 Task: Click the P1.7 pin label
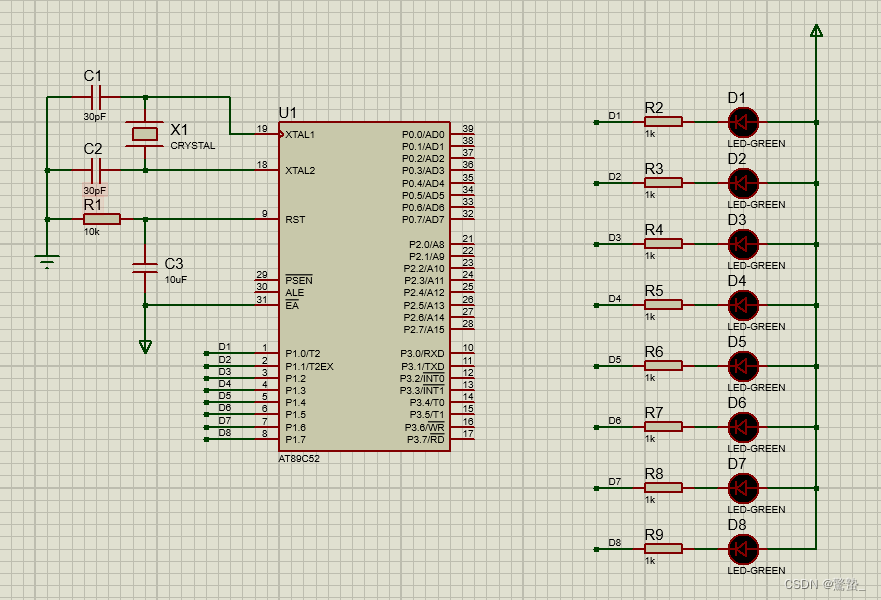[x=295, y=439]
